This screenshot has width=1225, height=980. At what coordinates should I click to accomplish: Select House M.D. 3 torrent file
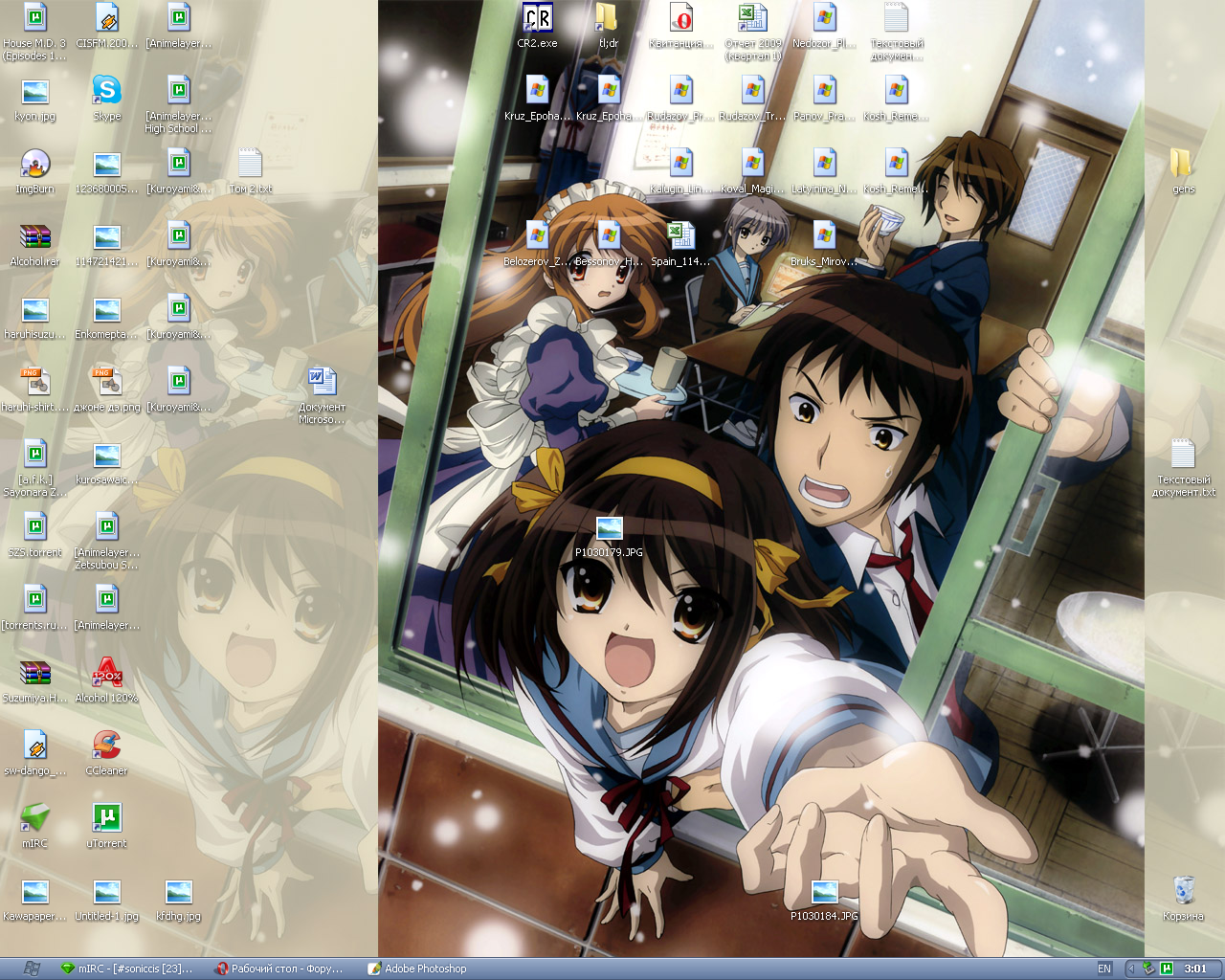tap(35, 32)
